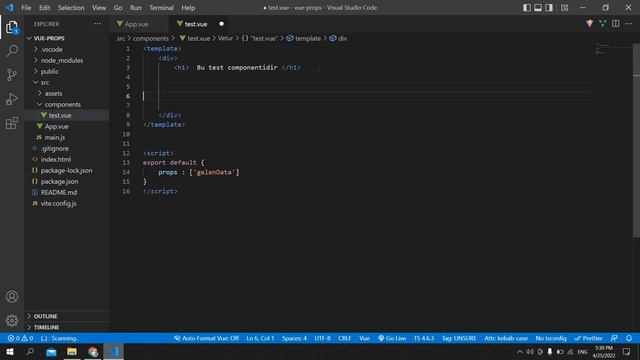Click the colorful gem icon in editor toolbar
The image size is (640, 360).
click(x=589, y=24)
